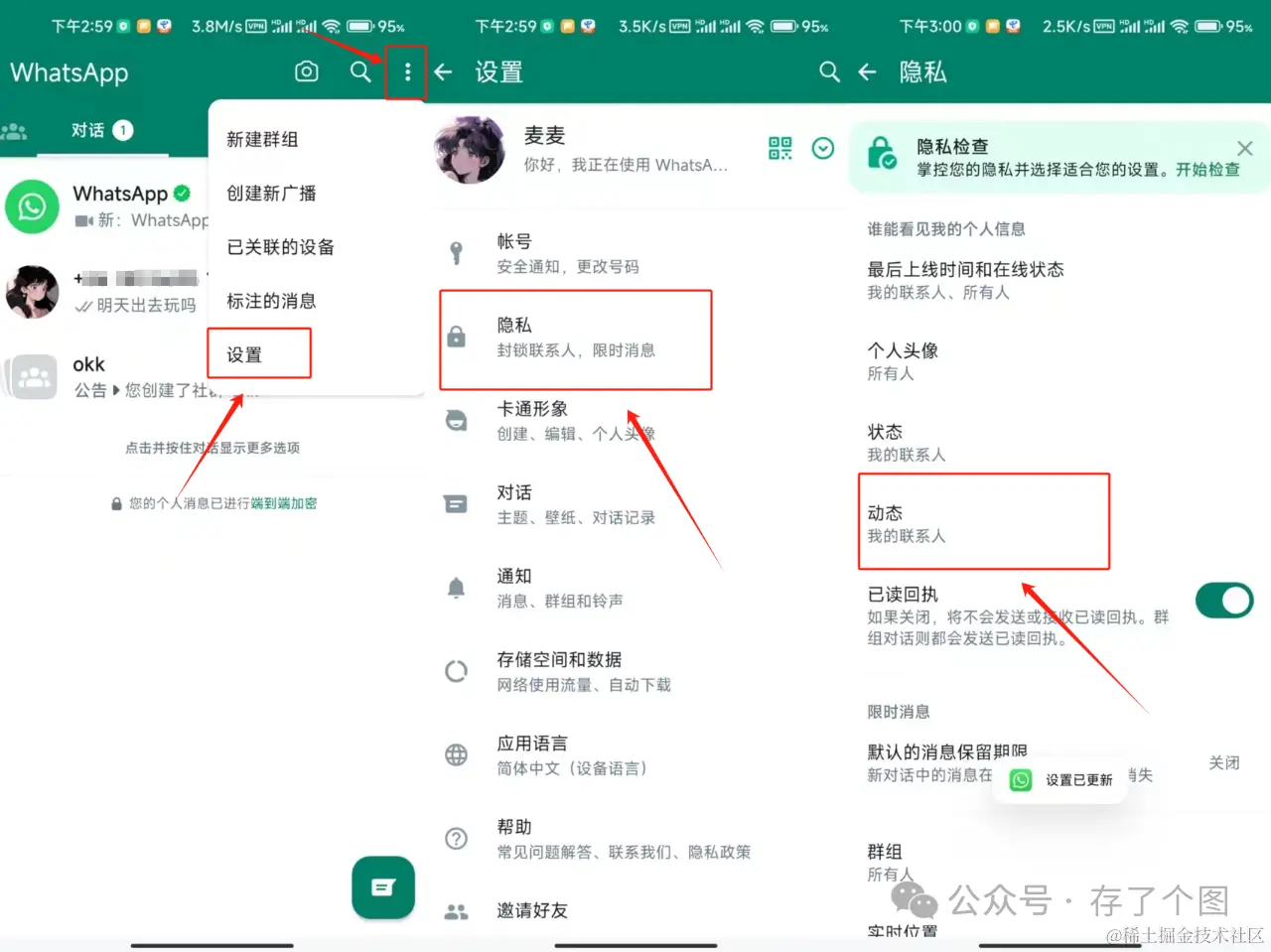Open the WhatsApp official chat row

104,206
